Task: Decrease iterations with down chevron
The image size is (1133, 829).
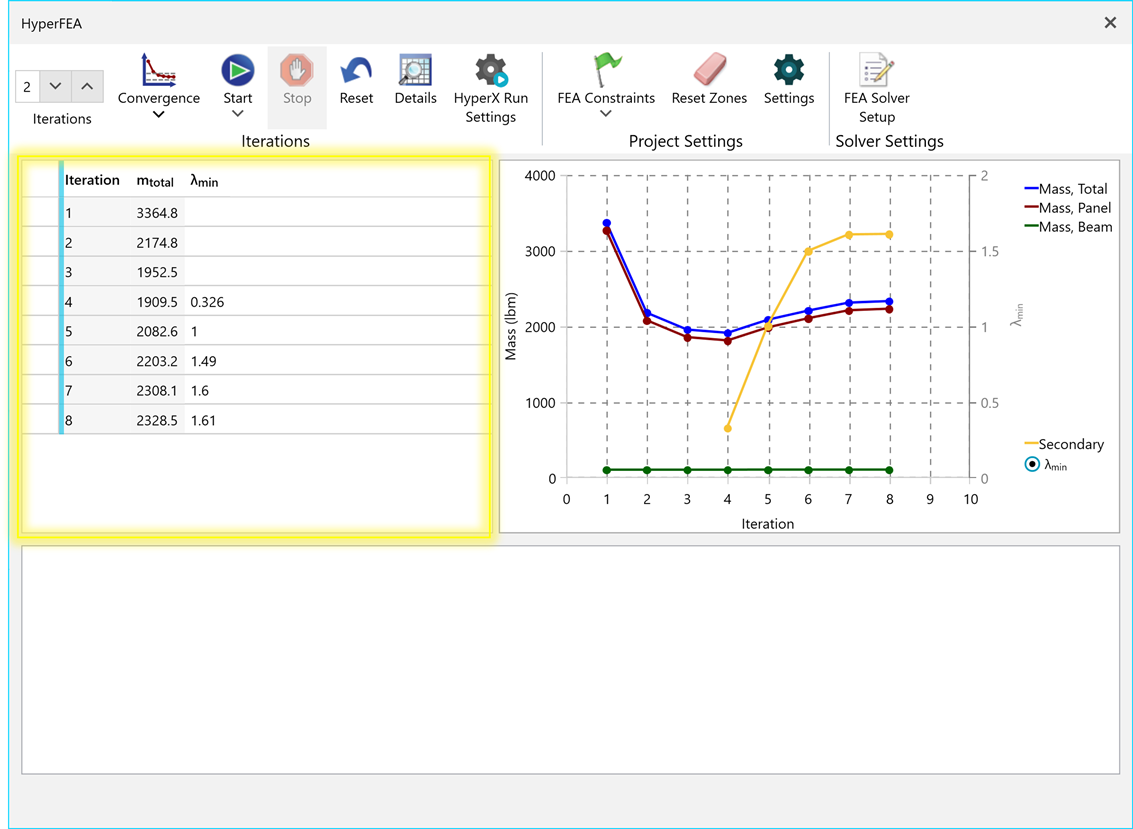Action: 56,87
